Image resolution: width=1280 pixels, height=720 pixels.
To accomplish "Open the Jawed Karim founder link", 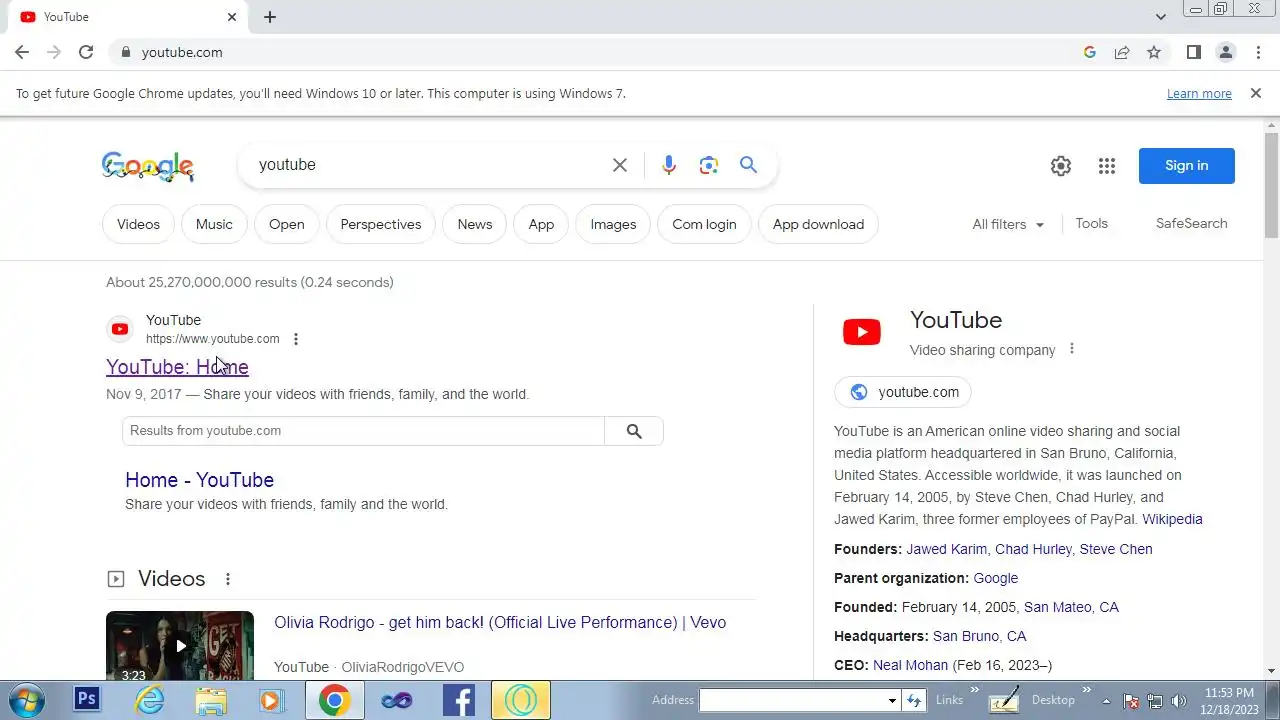I will (x=946, y=549).
